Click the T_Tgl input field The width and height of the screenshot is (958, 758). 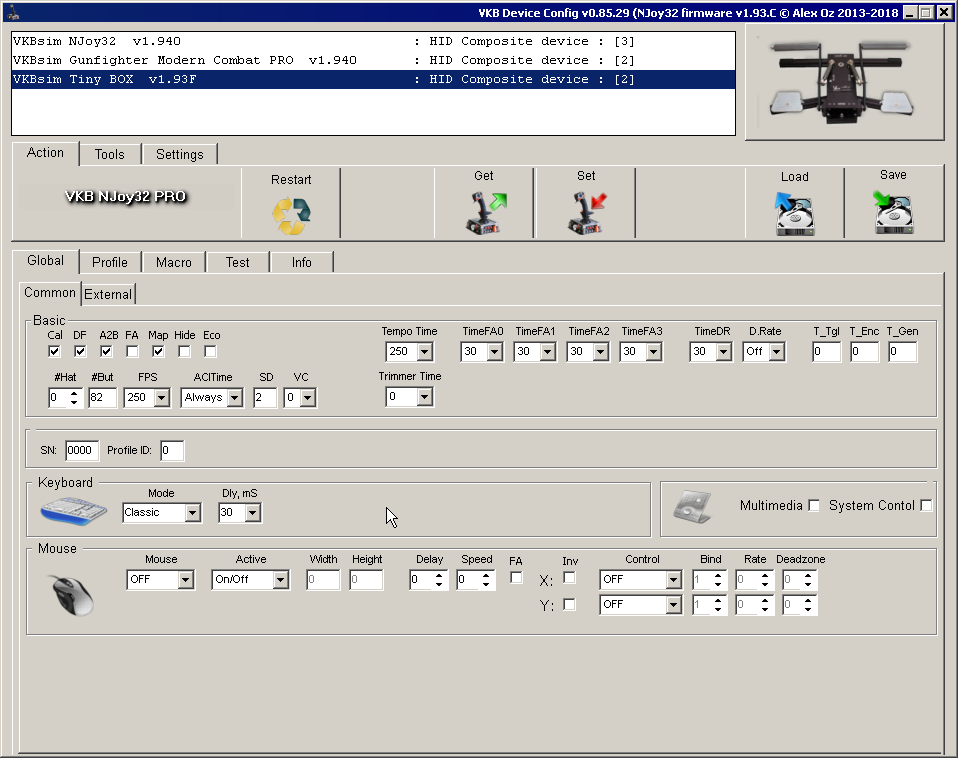point(826,352)
